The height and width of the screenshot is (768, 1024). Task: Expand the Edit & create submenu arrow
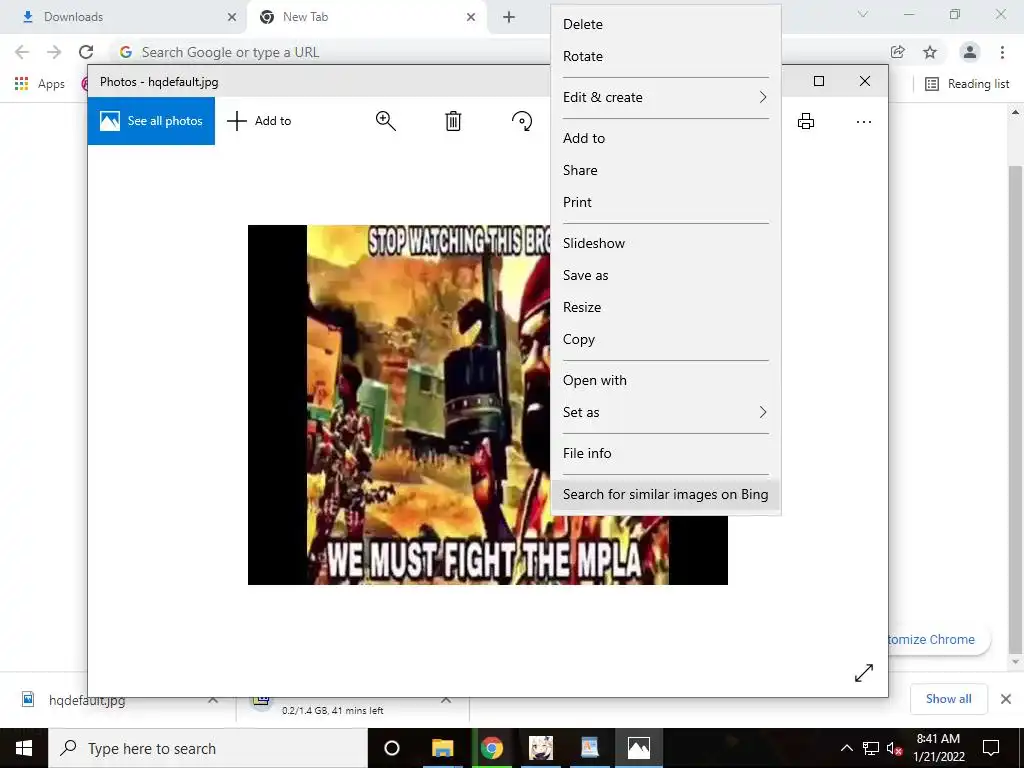[x=762, y=97]
